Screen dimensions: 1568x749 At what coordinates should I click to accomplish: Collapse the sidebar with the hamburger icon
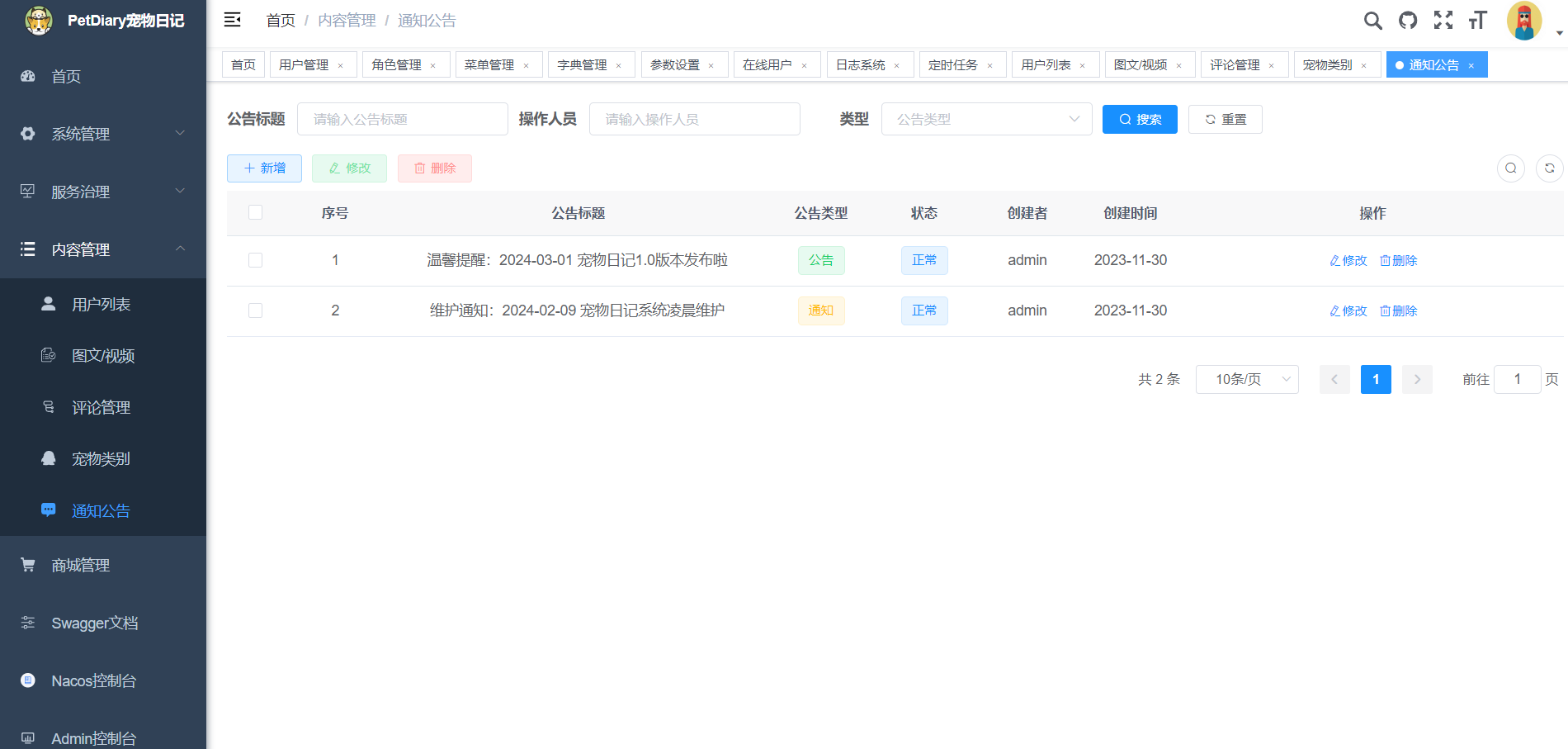[233, 20]
